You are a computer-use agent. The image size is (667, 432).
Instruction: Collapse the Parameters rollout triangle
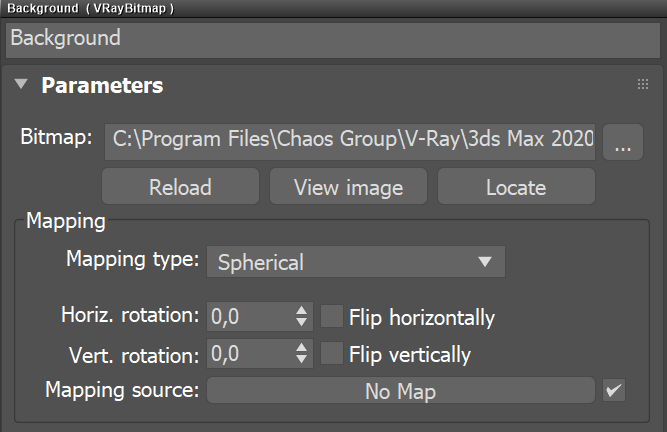(21, 84)
